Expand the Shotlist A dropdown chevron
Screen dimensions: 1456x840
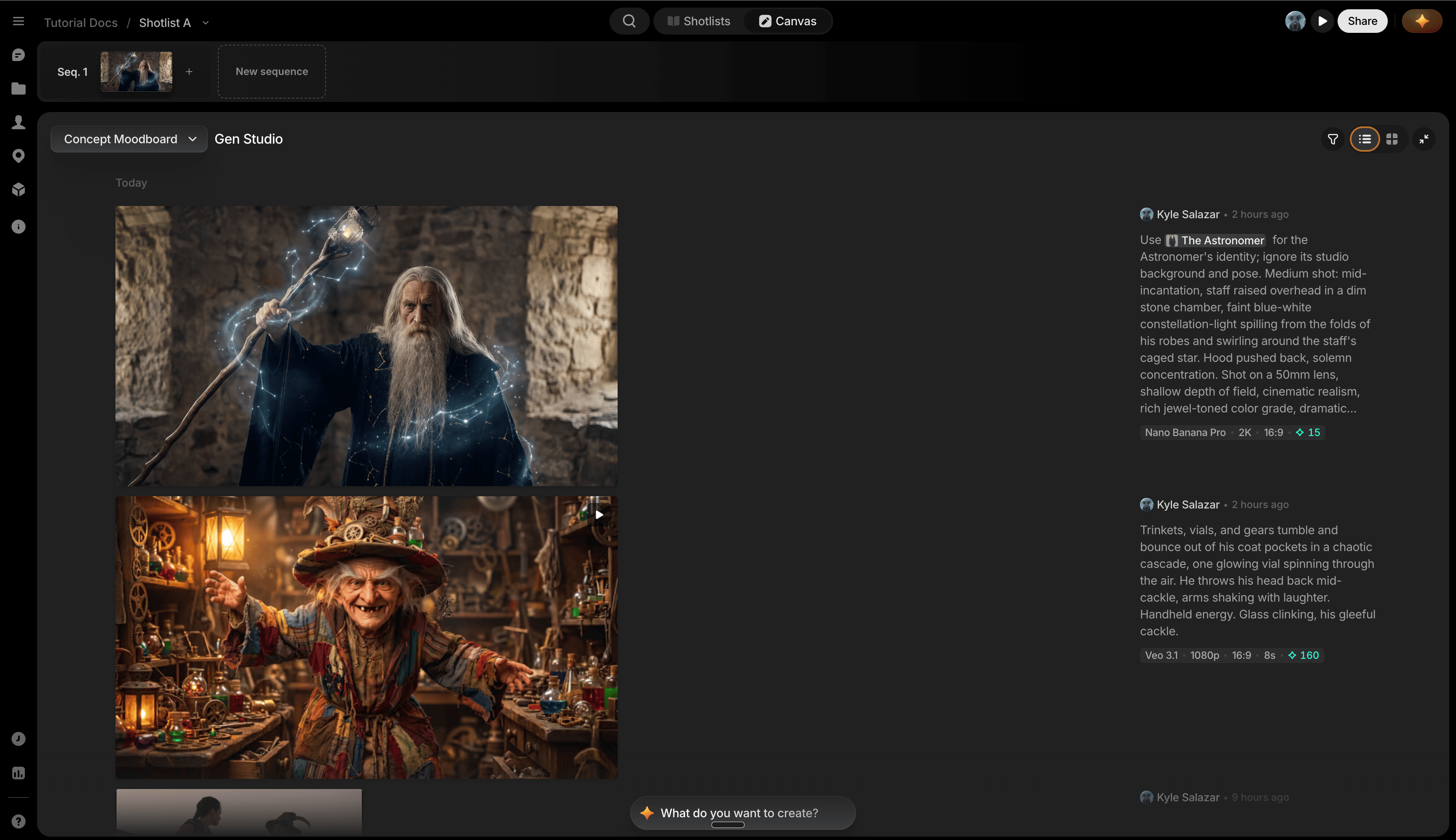(205, 23)
